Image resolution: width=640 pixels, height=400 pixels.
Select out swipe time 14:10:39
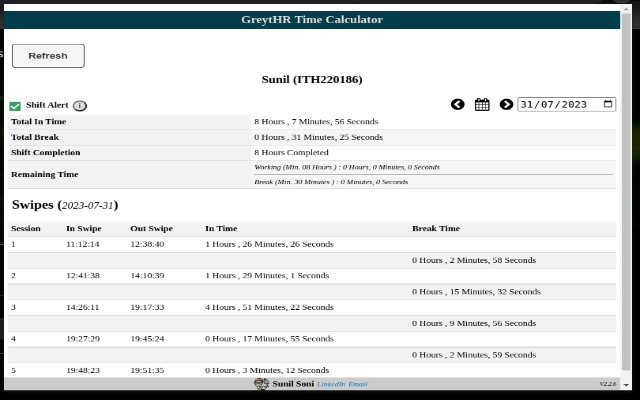pos(147,276)
